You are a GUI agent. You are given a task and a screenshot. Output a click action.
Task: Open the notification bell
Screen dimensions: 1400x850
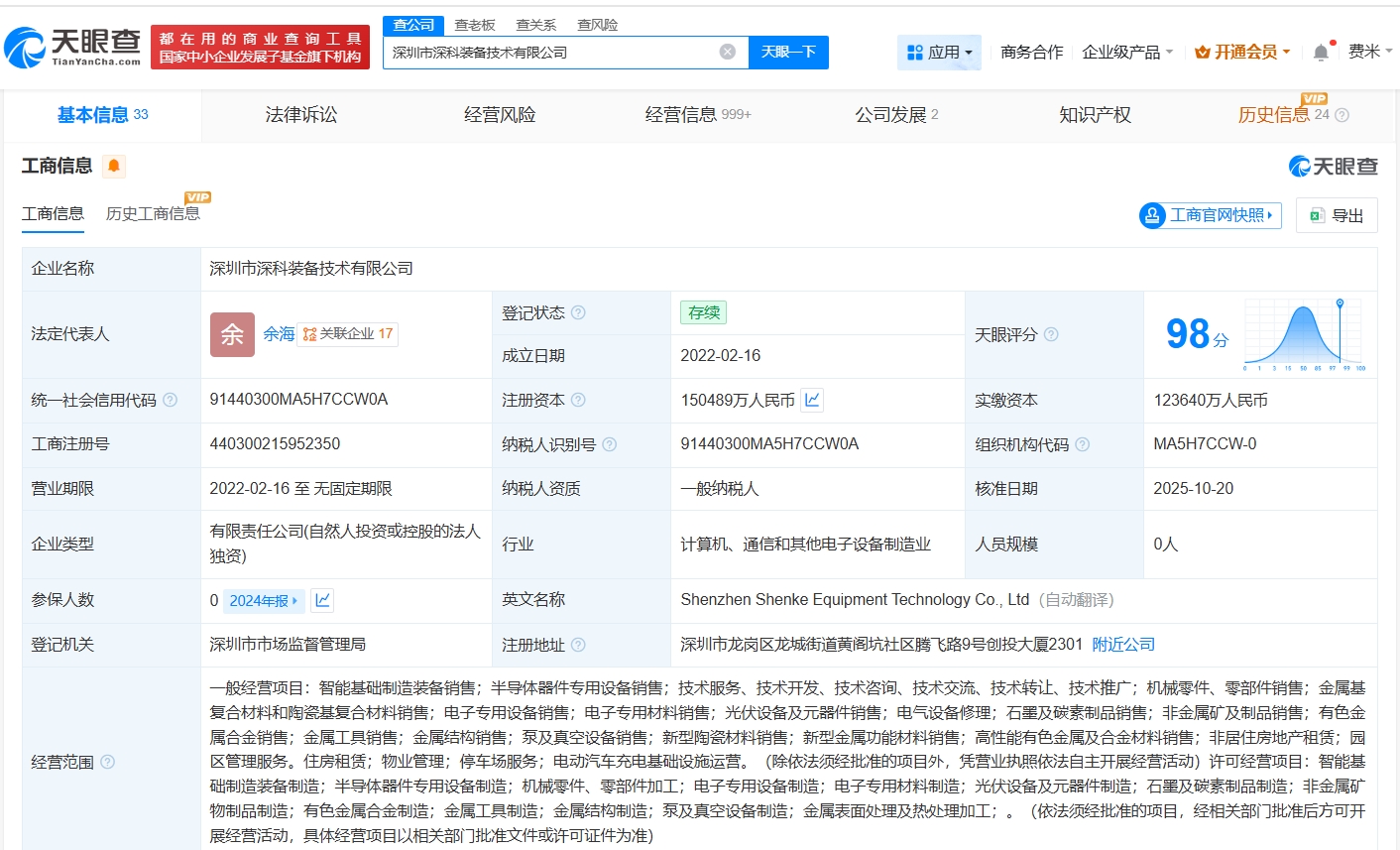pyautogui.click(x=1321, y=53)
